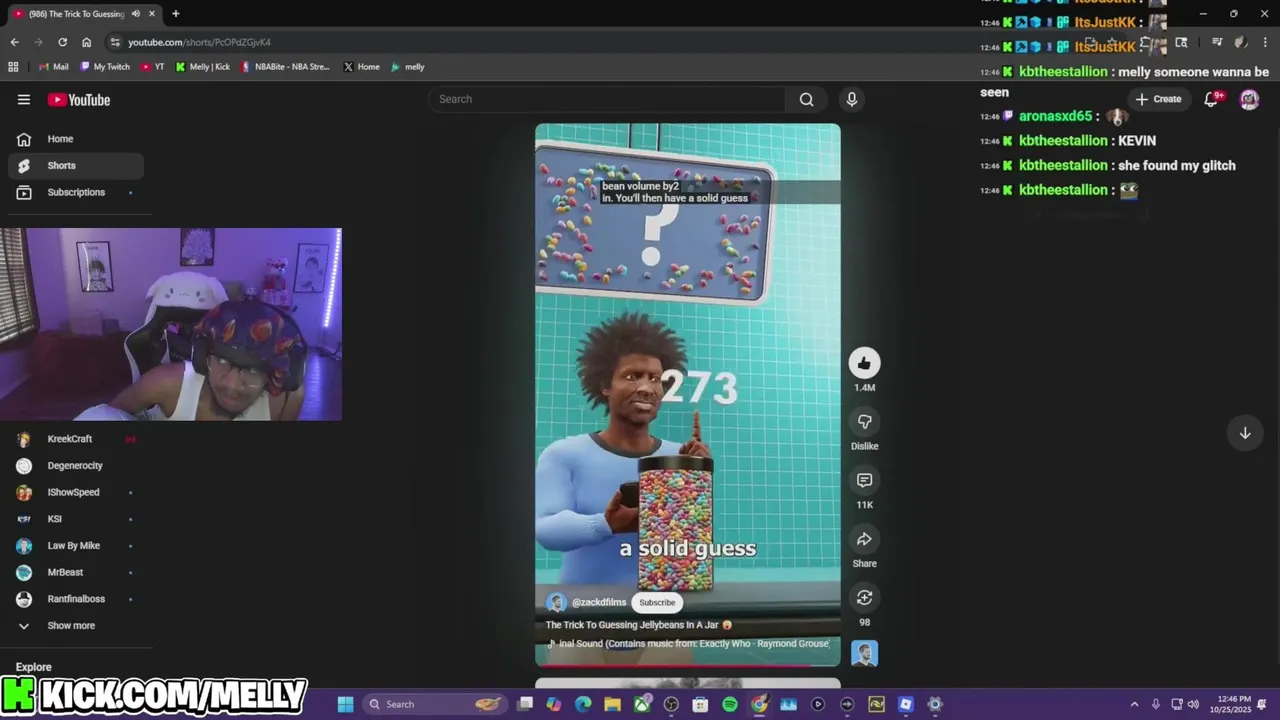This screenshot has height=720, width=1280.
Task: Open the Degenerocity channel
Action: (76, 466)
